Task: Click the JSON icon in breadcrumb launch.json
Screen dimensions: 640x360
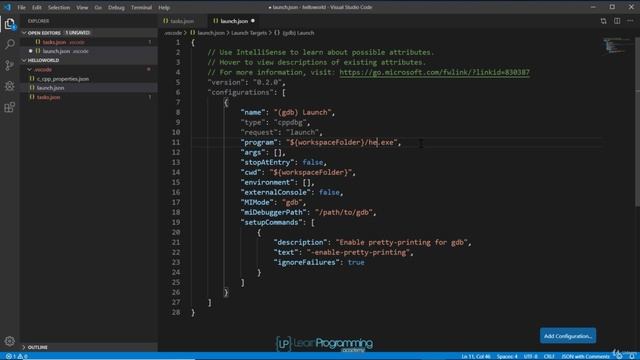Action: pyautogui.click(x=193, y=33)
